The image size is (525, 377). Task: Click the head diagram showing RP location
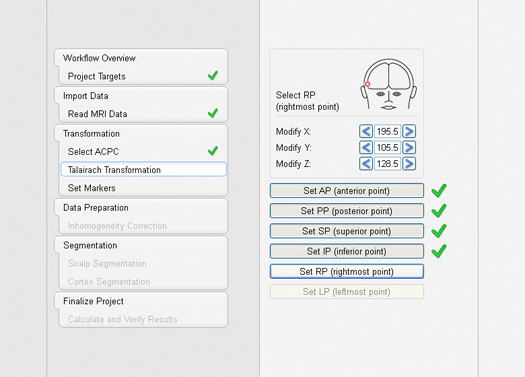(388, 84)
